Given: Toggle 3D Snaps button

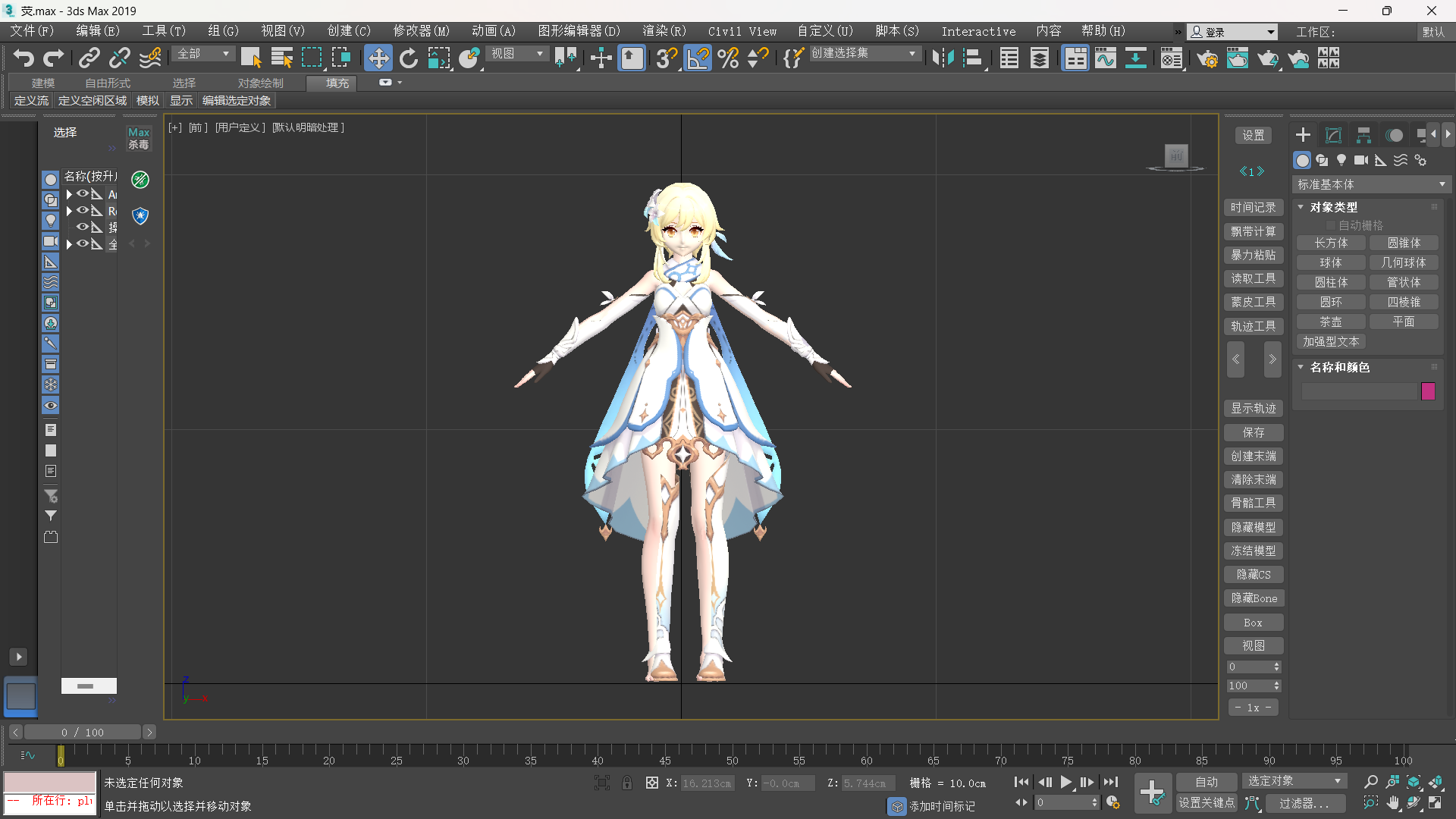Looking at the screenshot, I should (x=667, y=58).
